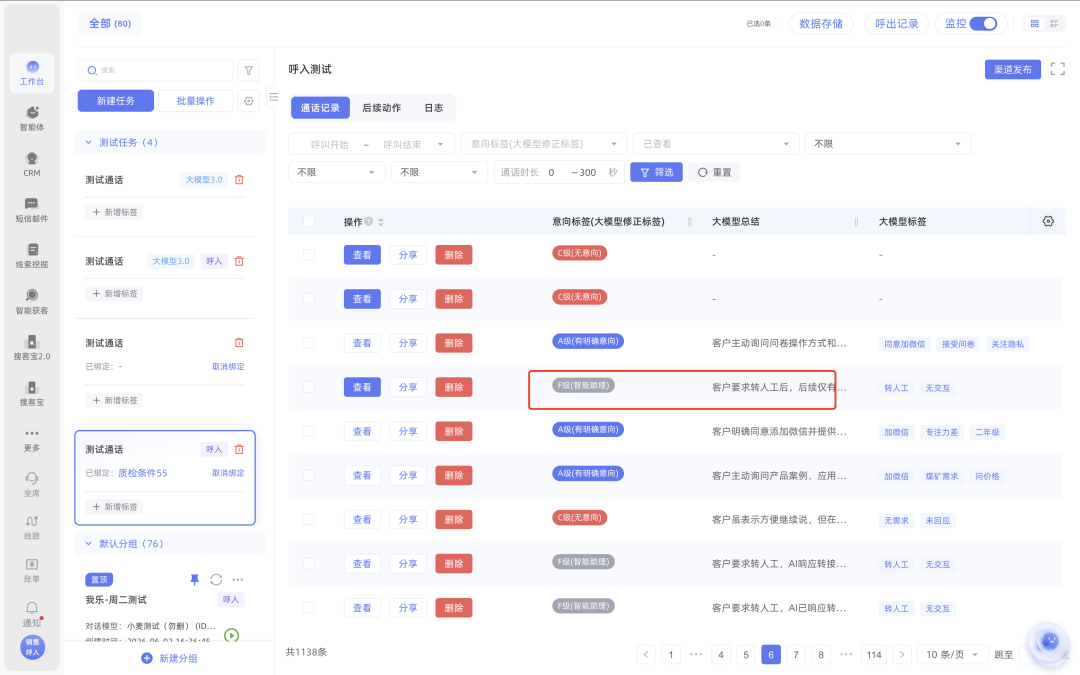Tick checkbox of 客户主动询问产品案例 row
The width and height of the screenshot is (1080, 675).
309,475
